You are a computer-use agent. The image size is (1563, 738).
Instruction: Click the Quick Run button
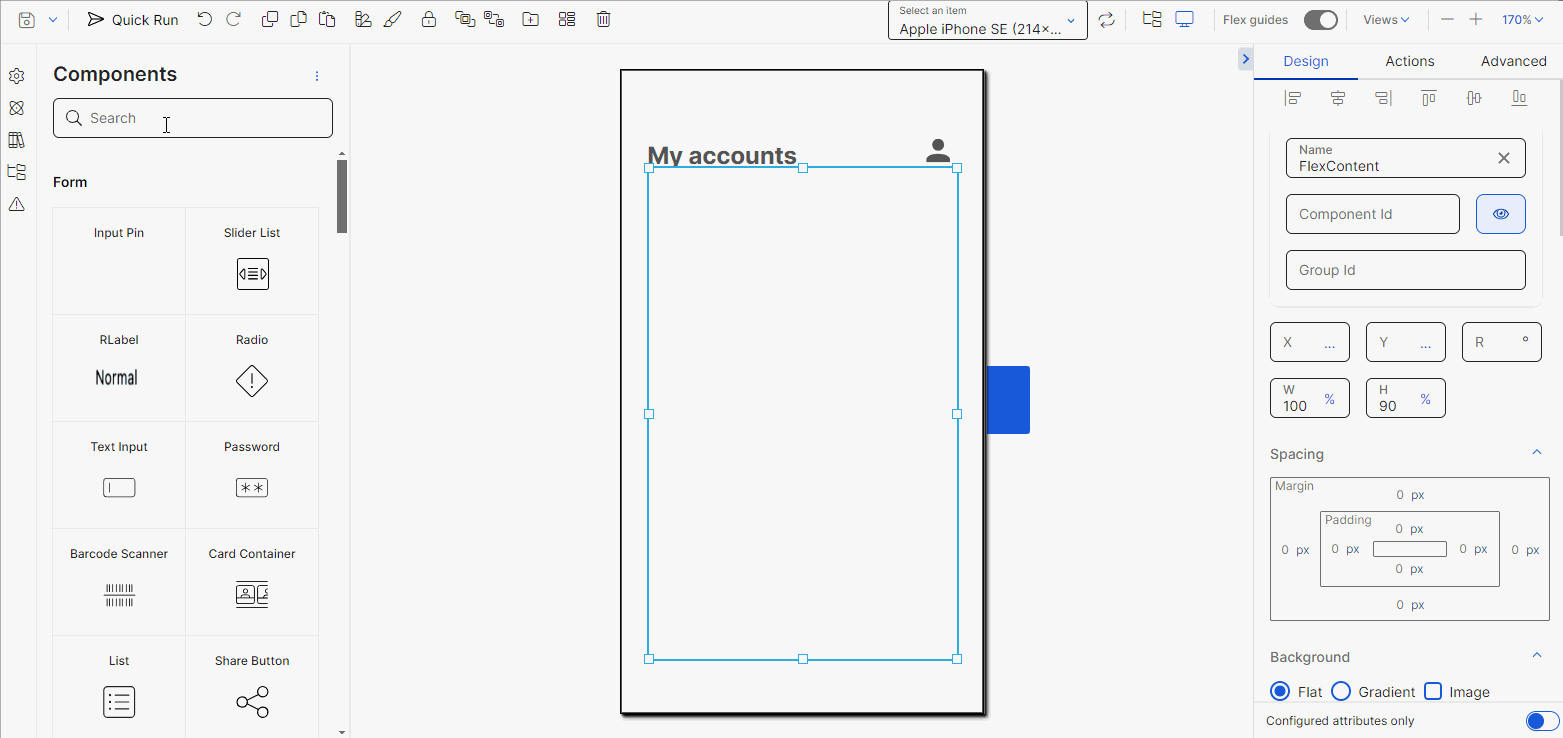coord(133,18)
